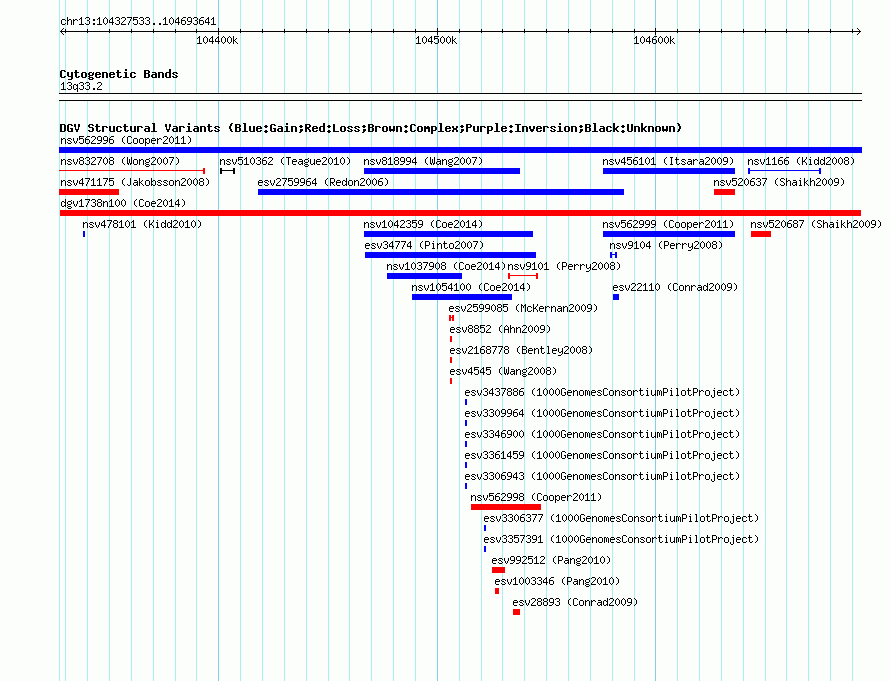890x681 pixels.
Task: Click the 104600k ruler tick label
Action: click(654, 40)
